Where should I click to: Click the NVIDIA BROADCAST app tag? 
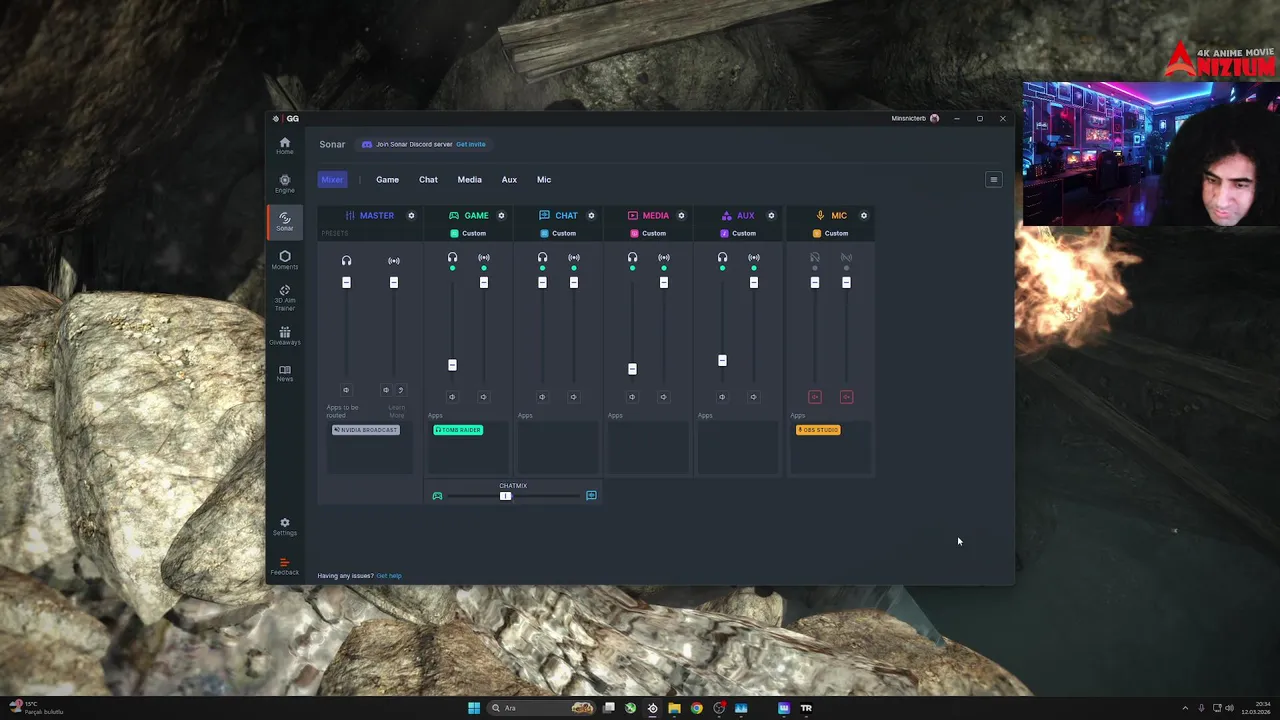tap(366, 430)
